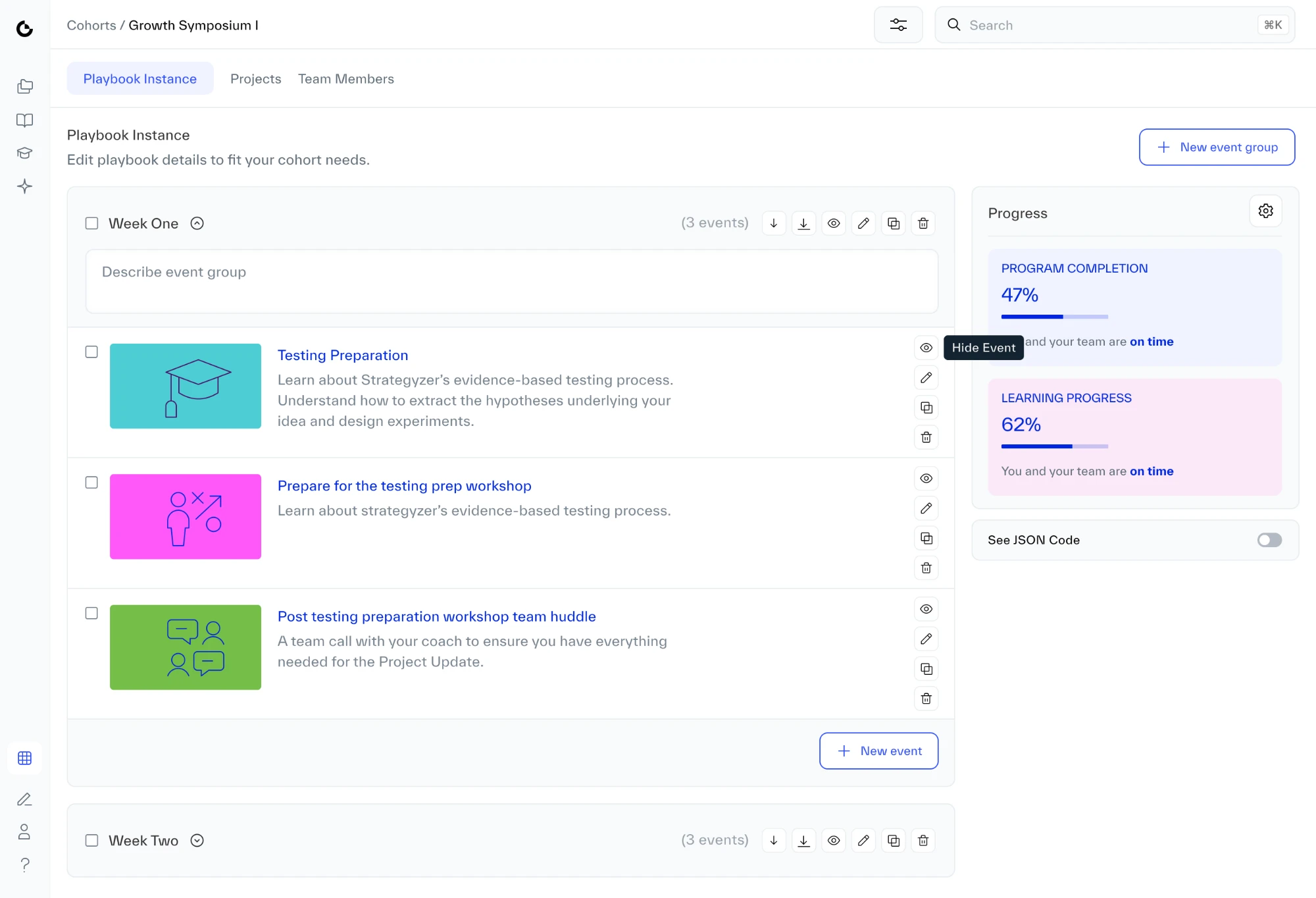Click the New event button
The image size is (1316, 898).
pyautogui.click(x=878, y=751)
